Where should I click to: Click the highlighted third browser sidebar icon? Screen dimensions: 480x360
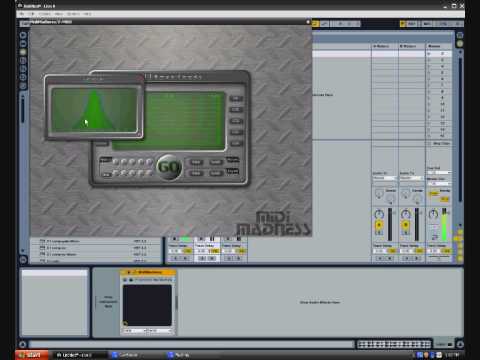23,52
